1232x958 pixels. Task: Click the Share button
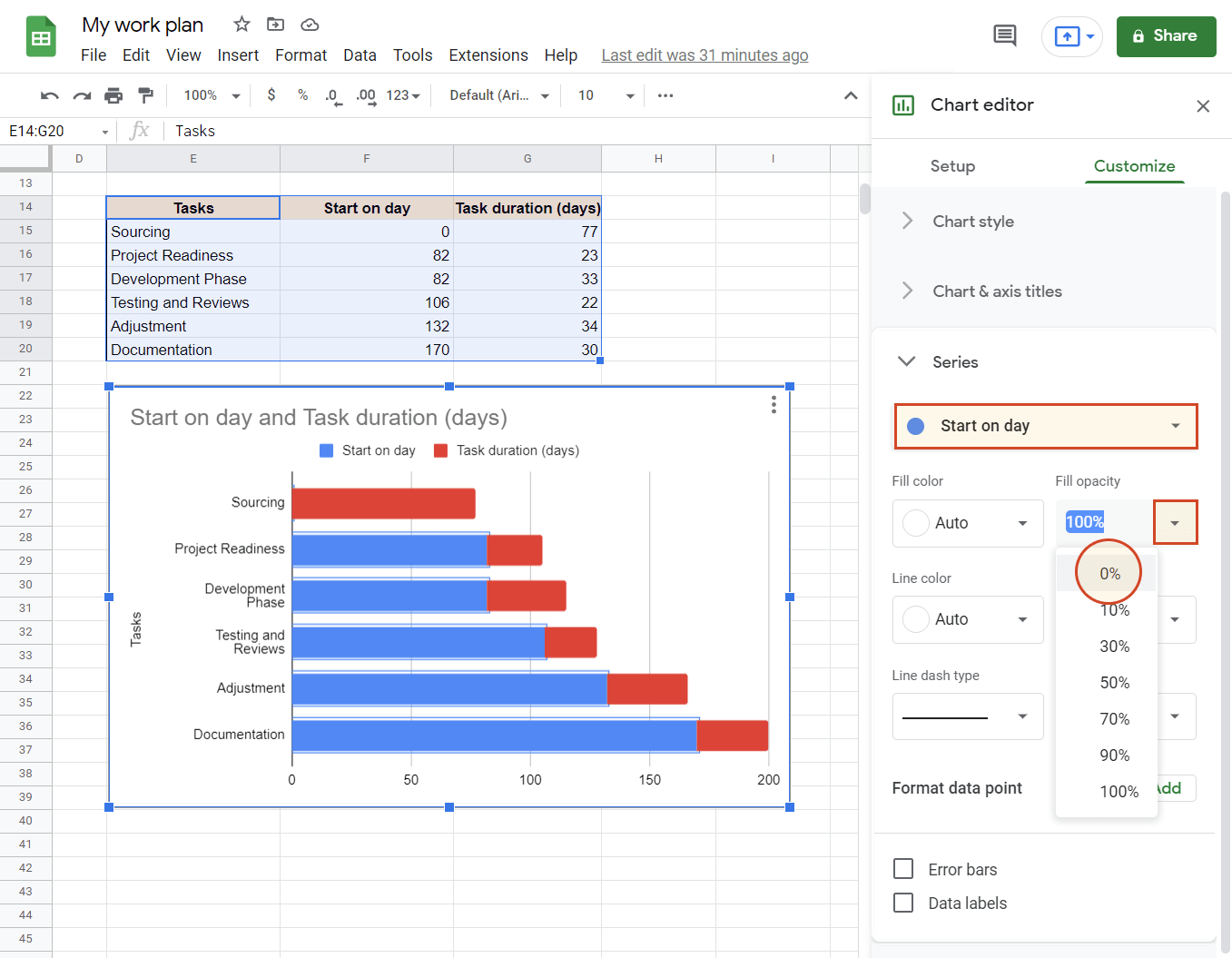[1166, 36]
